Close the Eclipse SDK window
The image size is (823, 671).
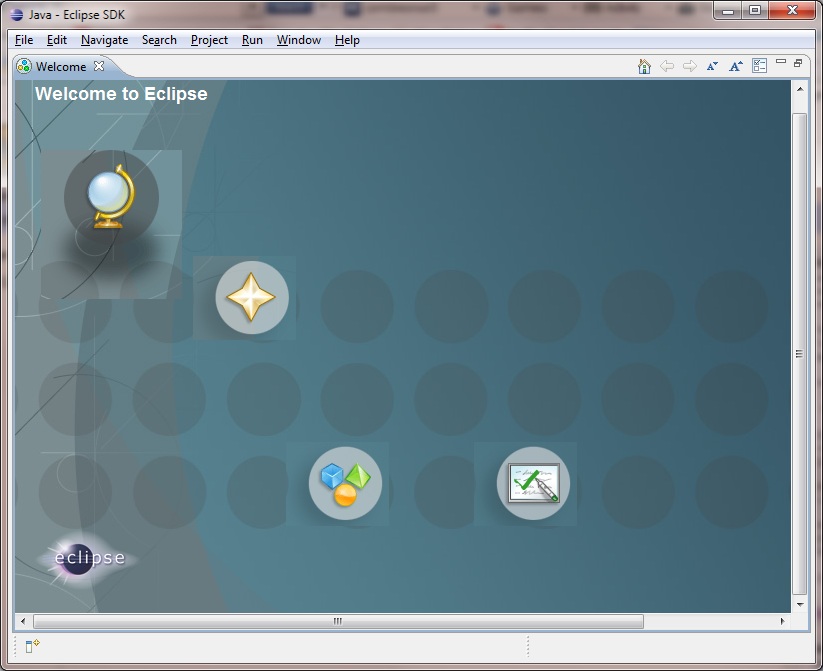click(792, 11)
